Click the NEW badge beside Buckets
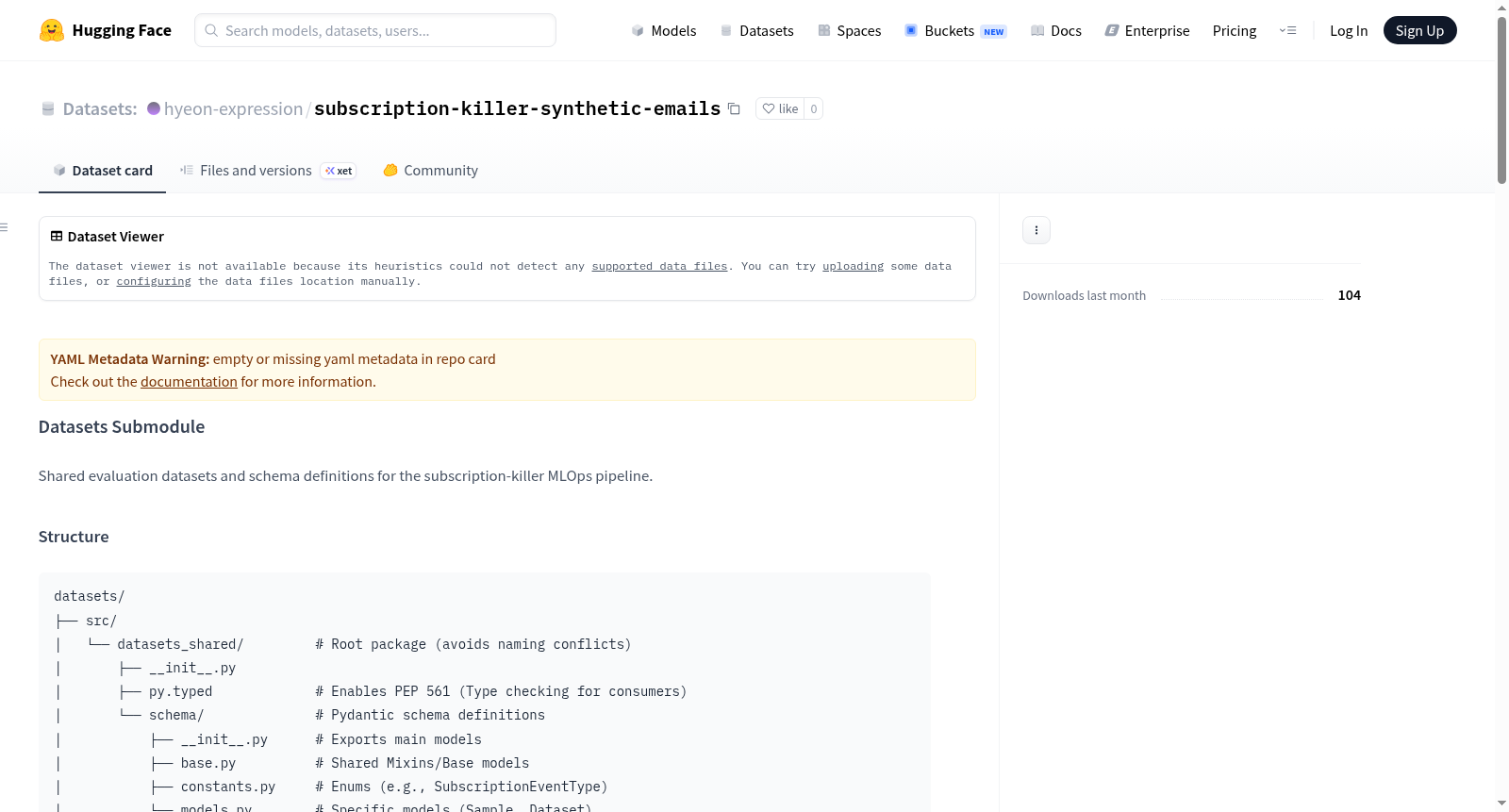This screenshot has width=1509, height=812. tap(994, 31)
